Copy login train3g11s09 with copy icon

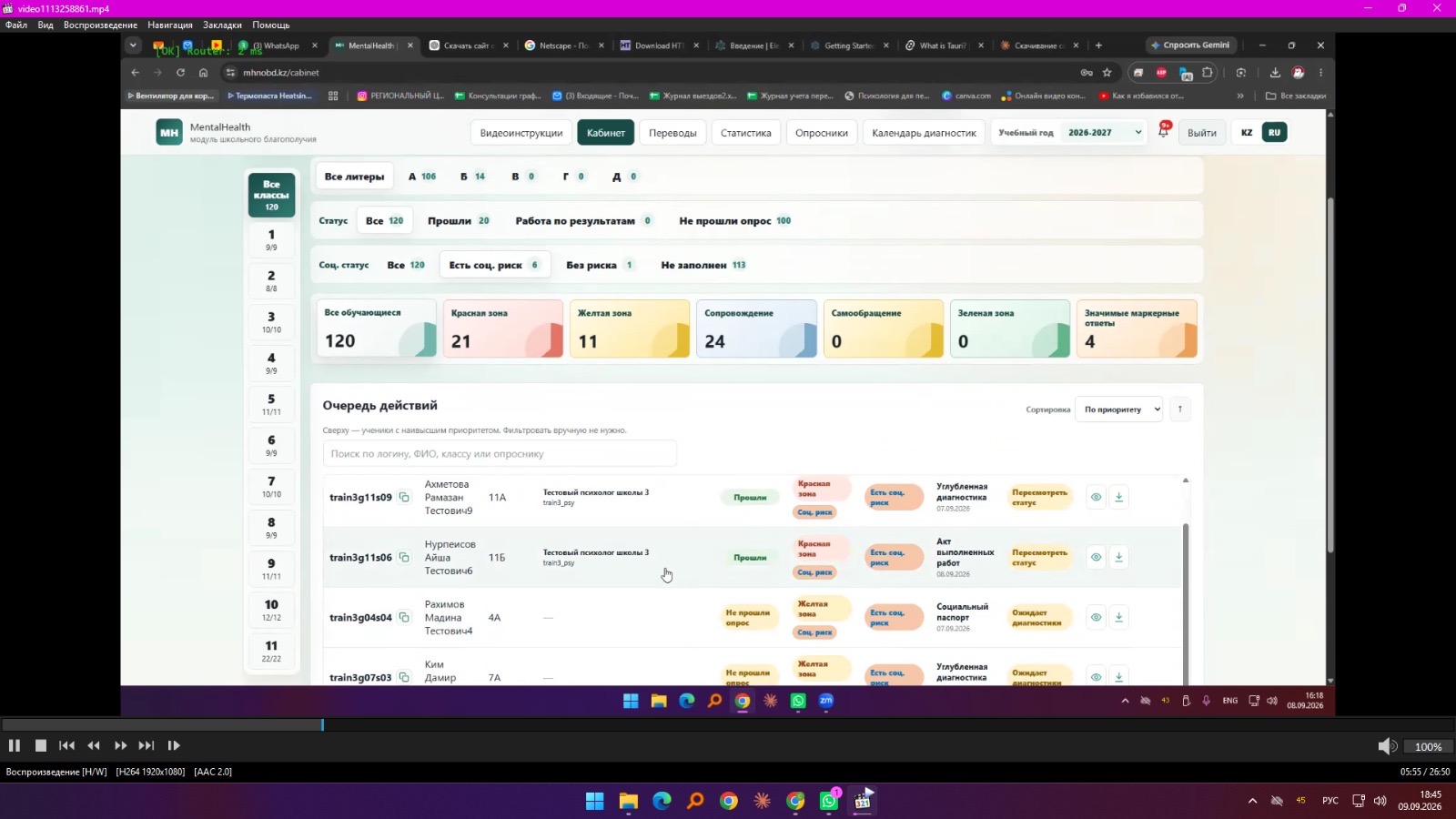(404, 497)
